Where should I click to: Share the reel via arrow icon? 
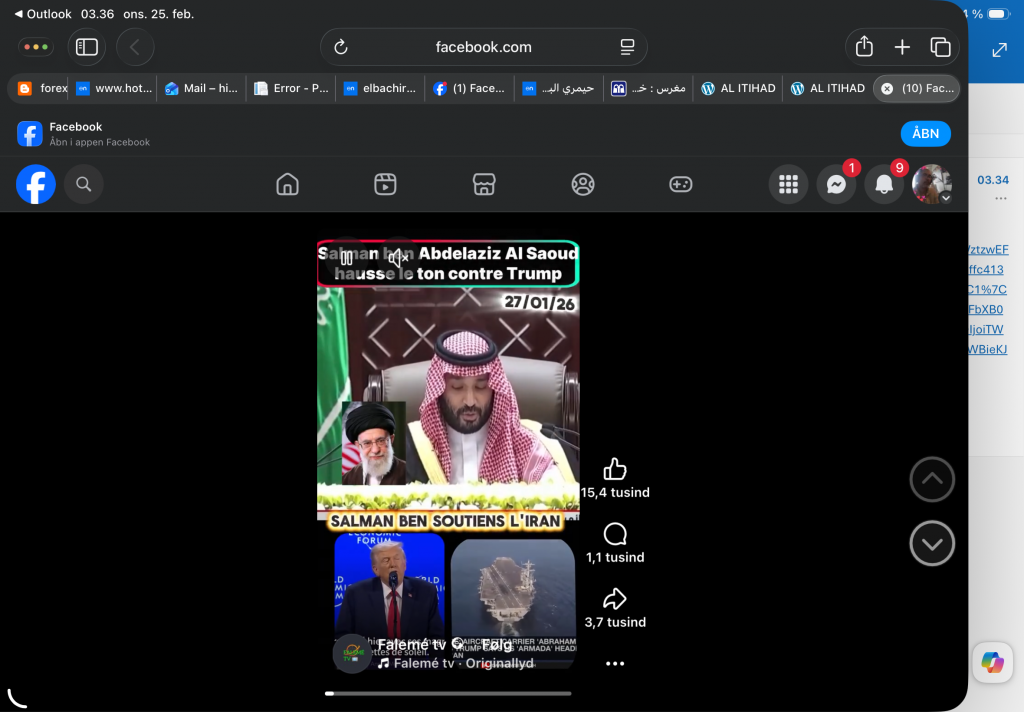click(615, 599)
